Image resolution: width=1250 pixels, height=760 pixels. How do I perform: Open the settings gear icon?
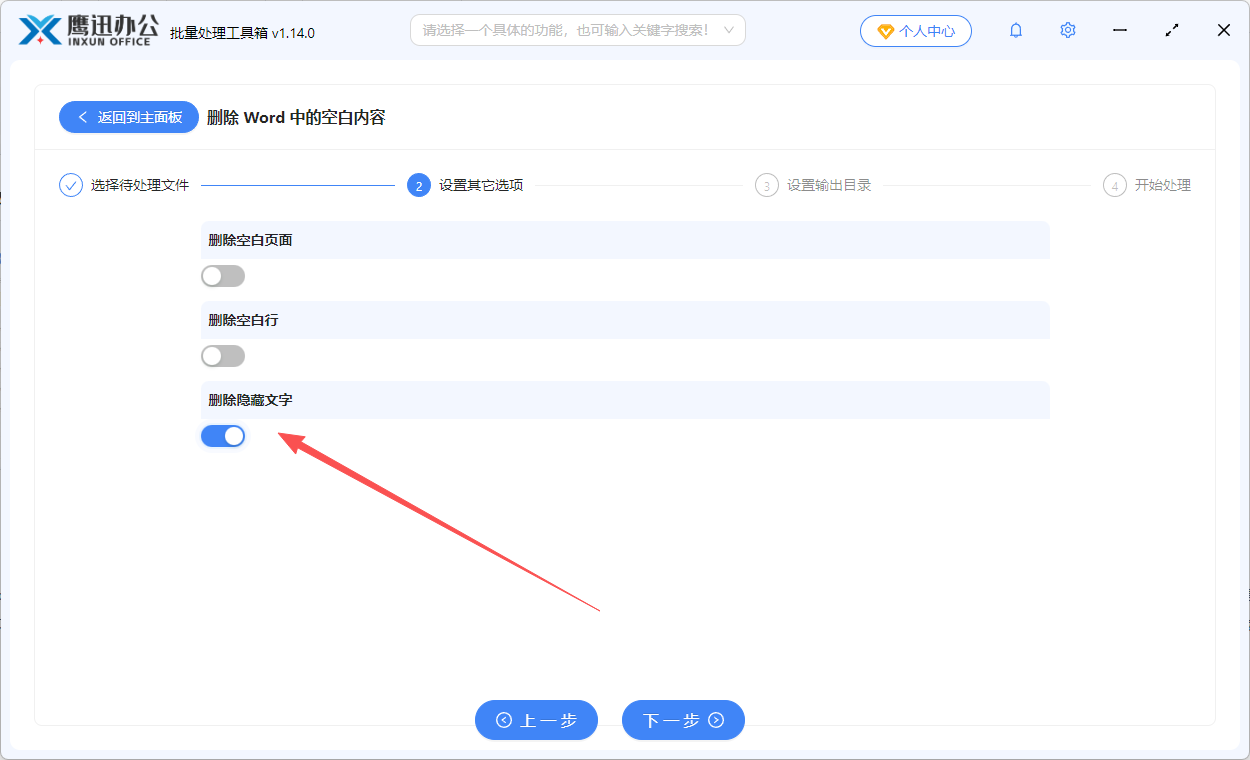click(1067, 30)
